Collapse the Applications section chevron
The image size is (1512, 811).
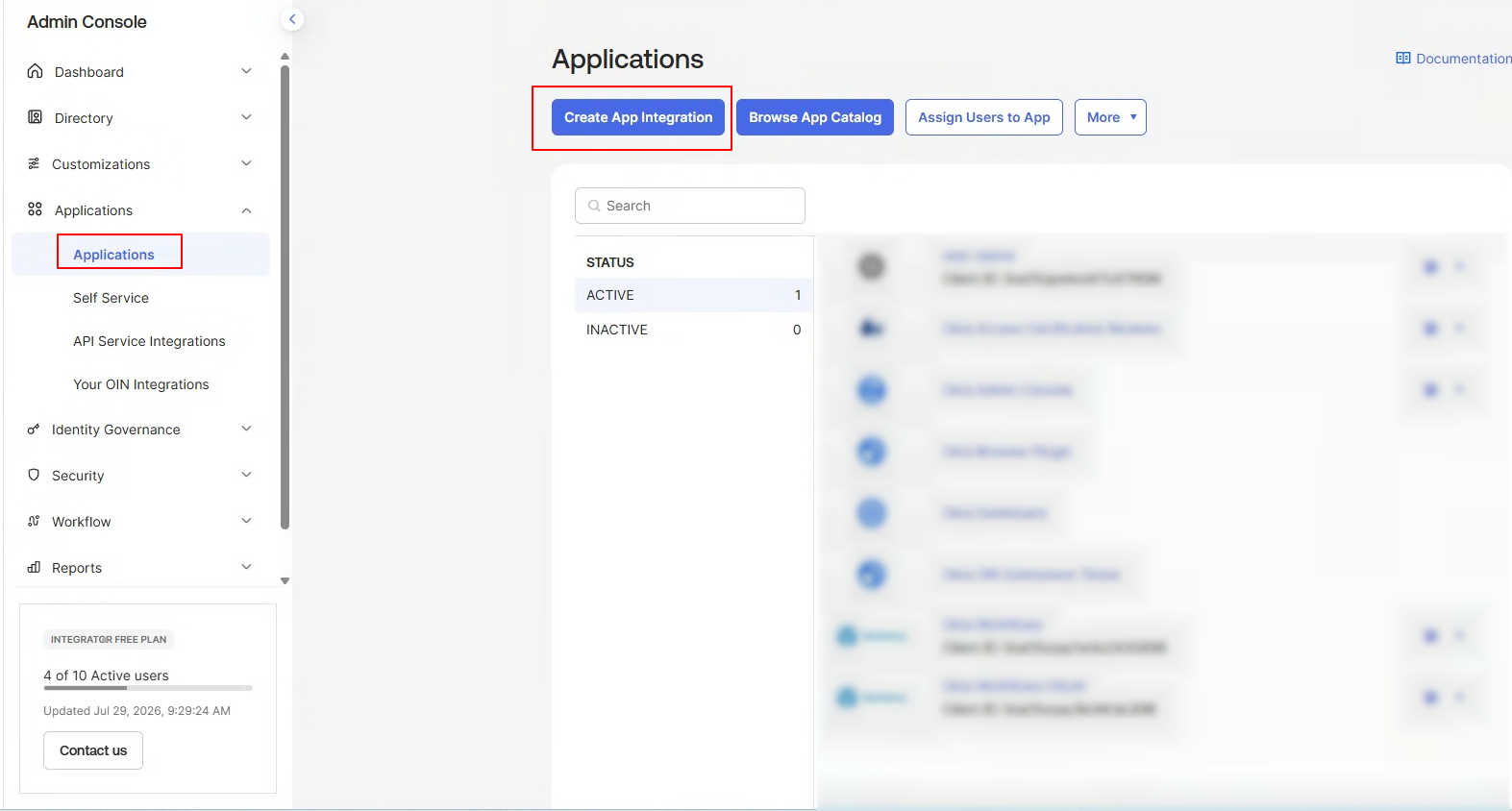tap(246, 210)
